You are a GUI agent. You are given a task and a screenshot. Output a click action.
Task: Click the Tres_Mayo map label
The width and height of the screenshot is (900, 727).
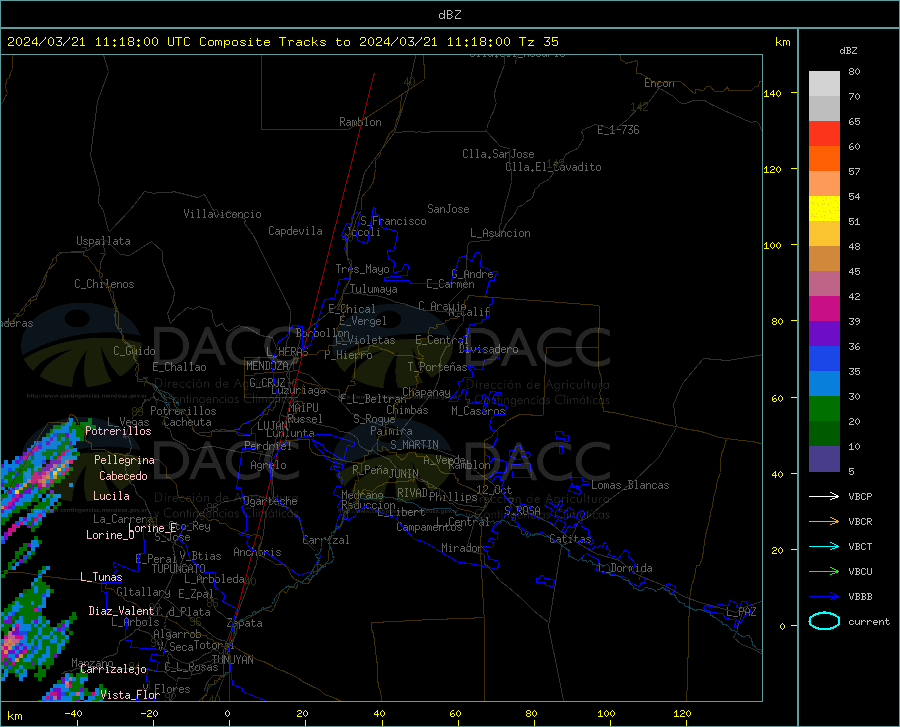362,269
